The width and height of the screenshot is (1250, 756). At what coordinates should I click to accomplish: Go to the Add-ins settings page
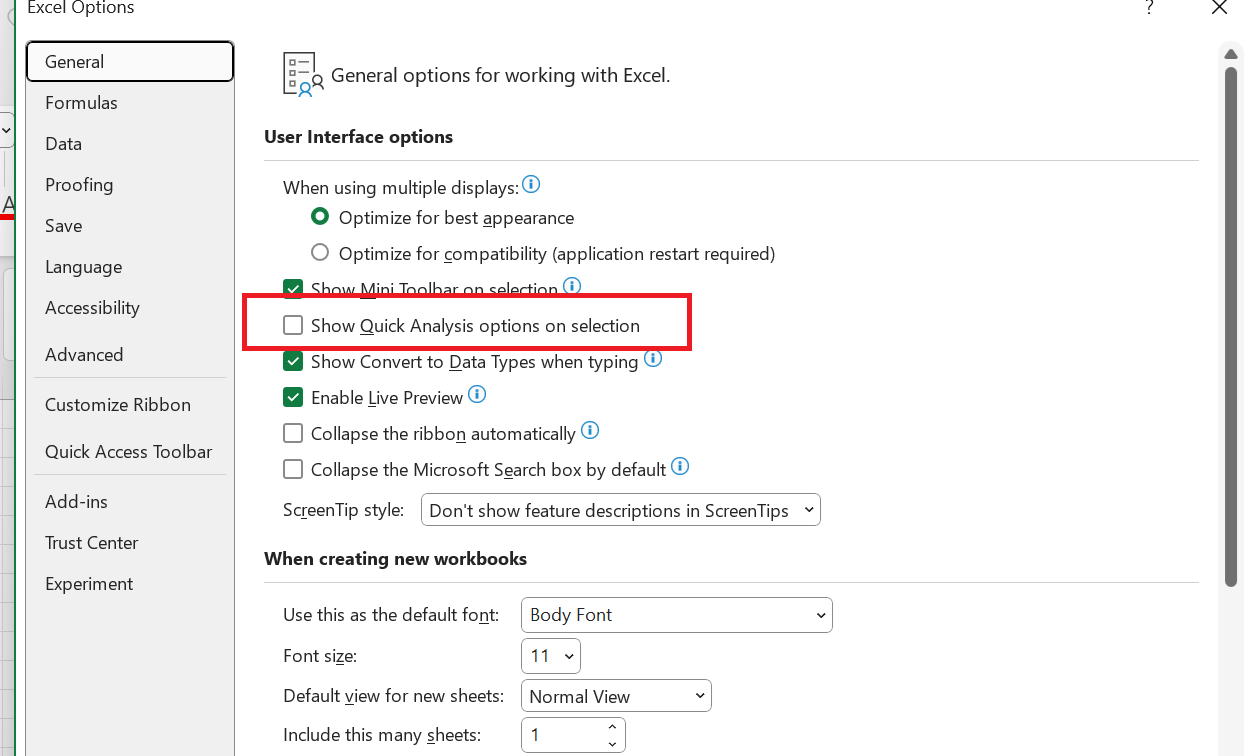75,501
